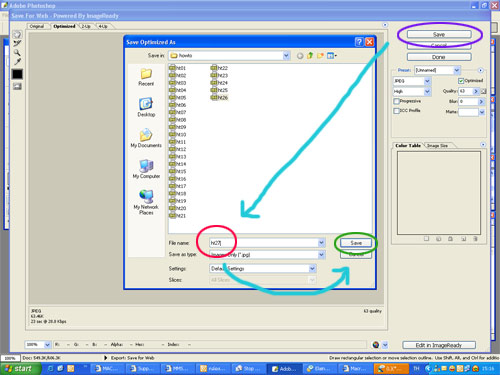The image size is (500, 375).
Task: Enable the Progressive checkbox
Action: (x=397, y=101)
